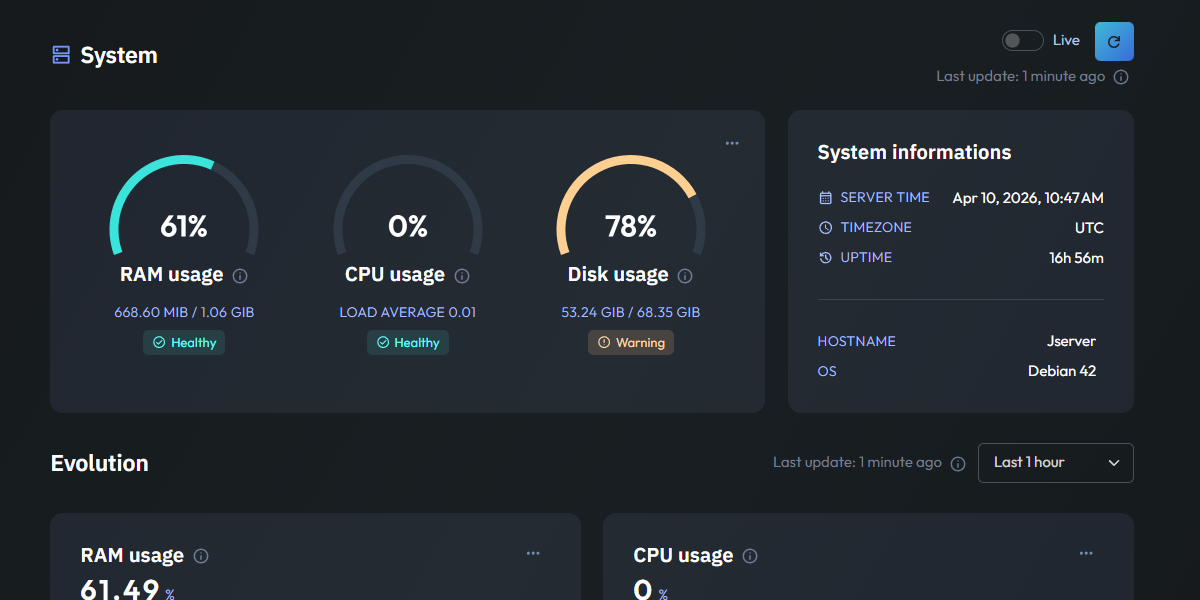Click the uptime value 16h 56m
Viewport: 1200px width, 600px height.
pos(1076,258)
